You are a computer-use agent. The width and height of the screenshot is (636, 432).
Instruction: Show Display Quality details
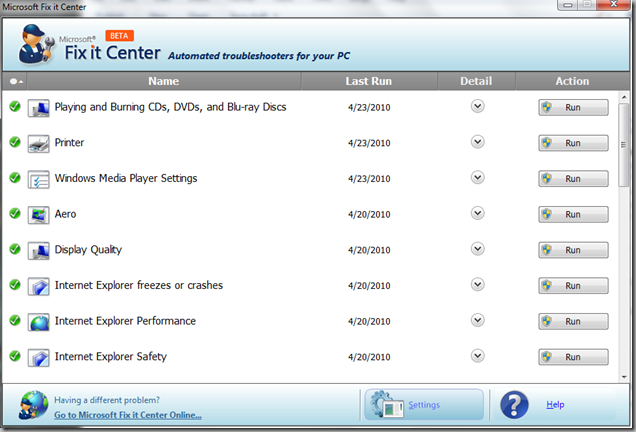pos(478,249)
